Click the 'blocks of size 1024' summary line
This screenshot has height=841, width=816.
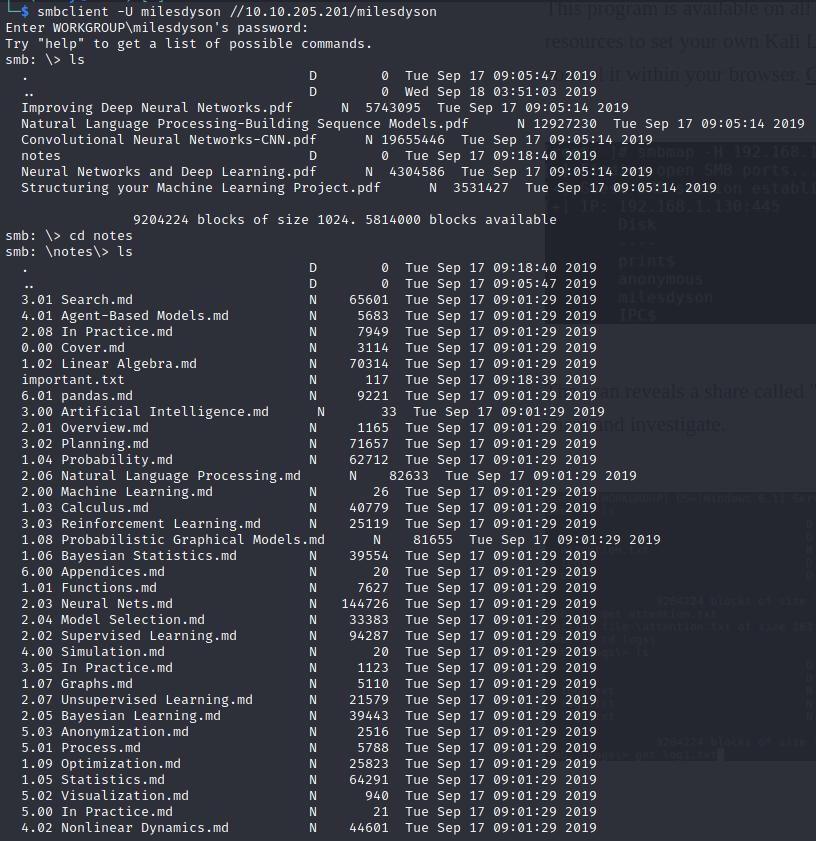pyautogui.click(x=344, y=220)
